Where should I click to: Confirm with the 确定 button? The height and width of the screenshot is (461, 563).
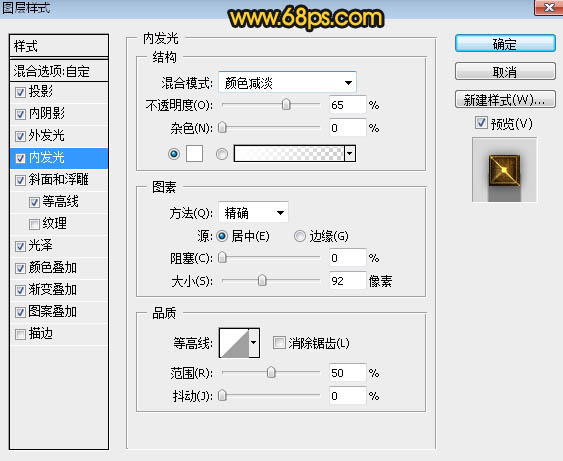click(x=505, y=44)
